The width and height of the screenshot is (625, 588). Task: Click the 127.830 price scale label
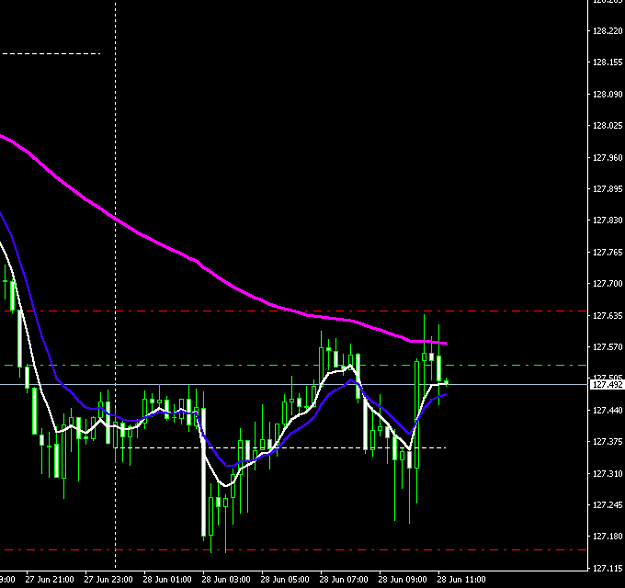pyautogui.click(x=607, y=220)
